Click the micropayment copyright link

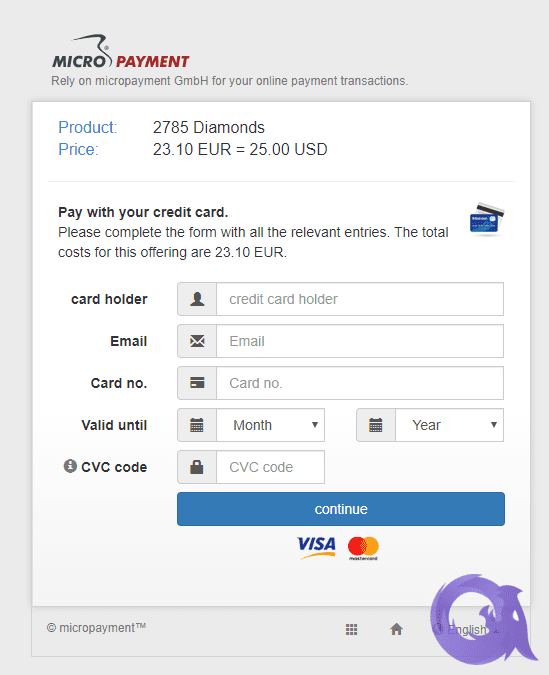tap(96, 628)
